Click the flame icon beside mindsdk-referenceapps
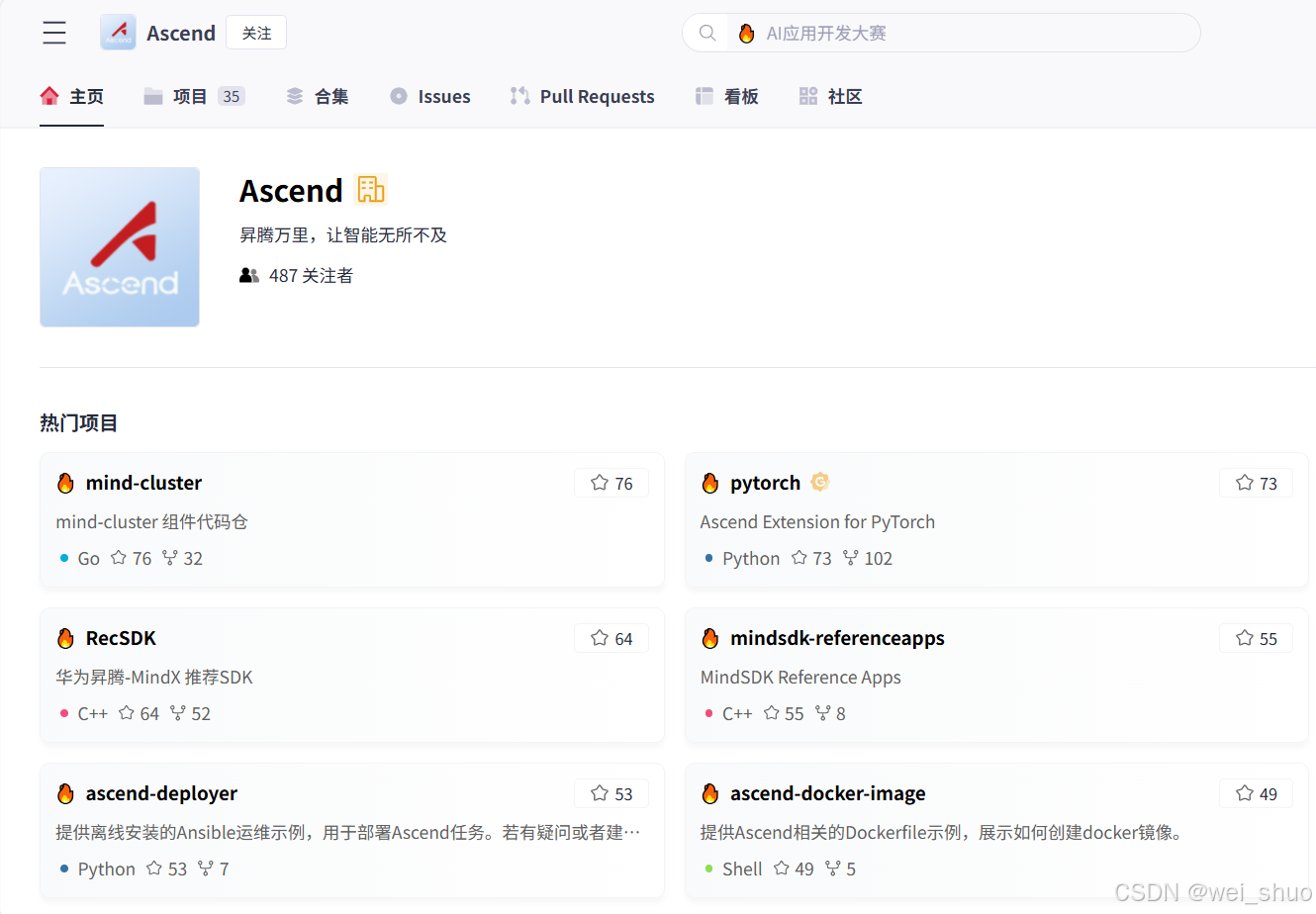1316x914 pixels. [x=710, y=638]
